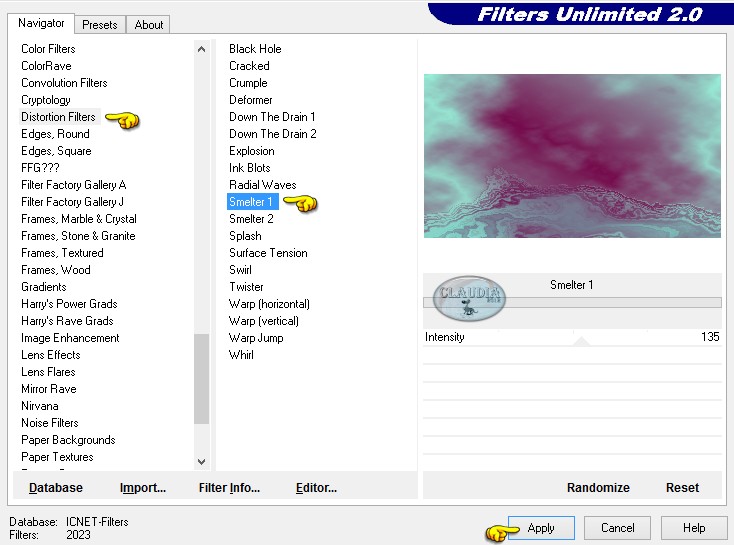Open Help for Filters Unlimited

[694, 528]
